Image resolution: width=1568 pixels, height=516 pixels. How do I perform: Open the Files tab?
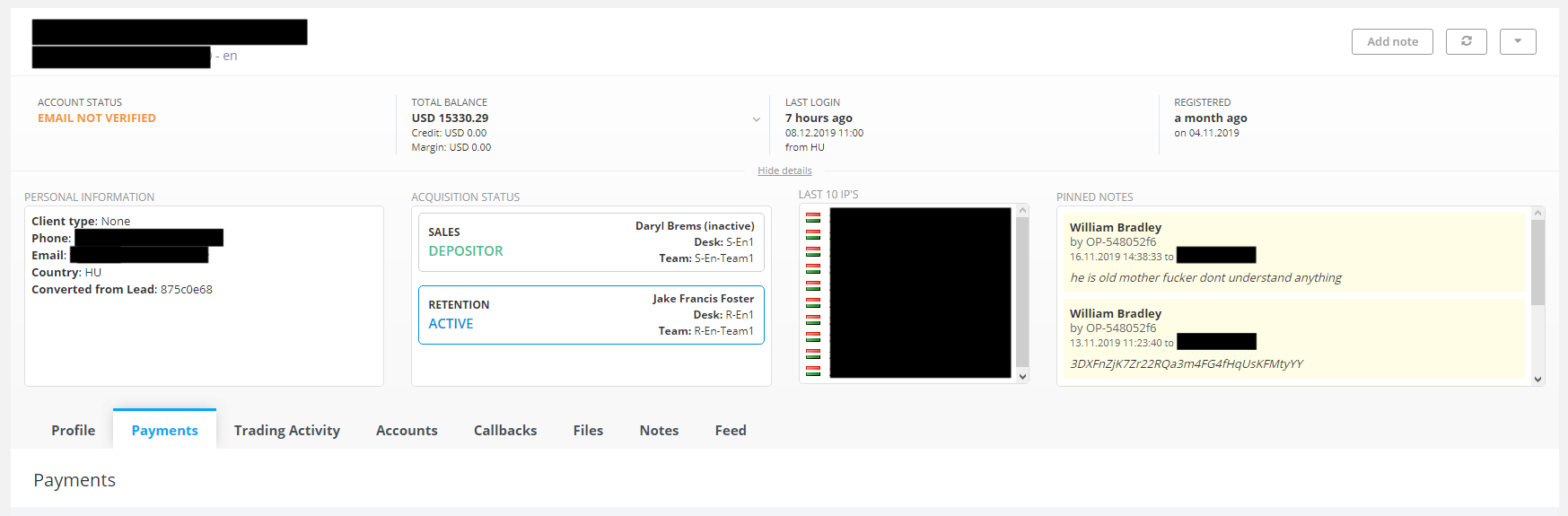coord(588,430)
